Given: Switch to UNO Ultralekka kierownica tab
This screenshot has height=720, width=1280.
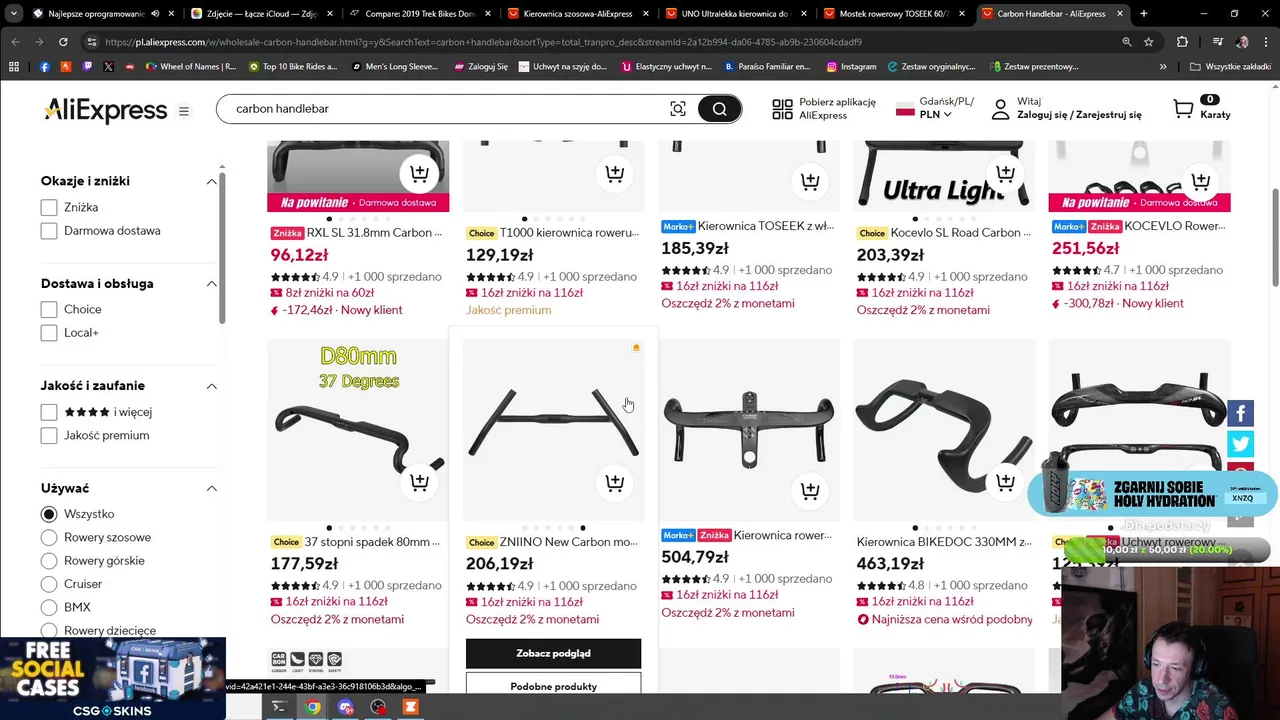Looking at the screenshot, I should [737, 14].
